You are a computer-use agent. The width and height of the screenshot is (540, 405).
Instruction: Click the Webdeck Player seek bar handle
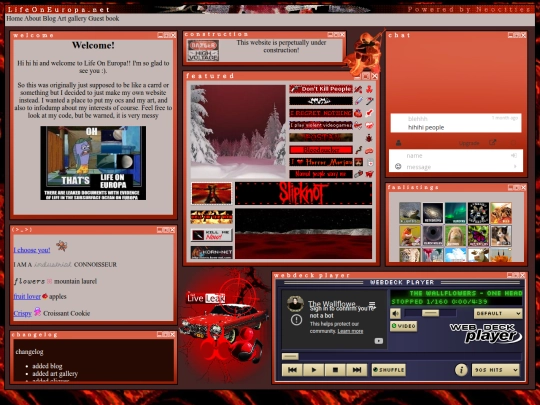290,356
